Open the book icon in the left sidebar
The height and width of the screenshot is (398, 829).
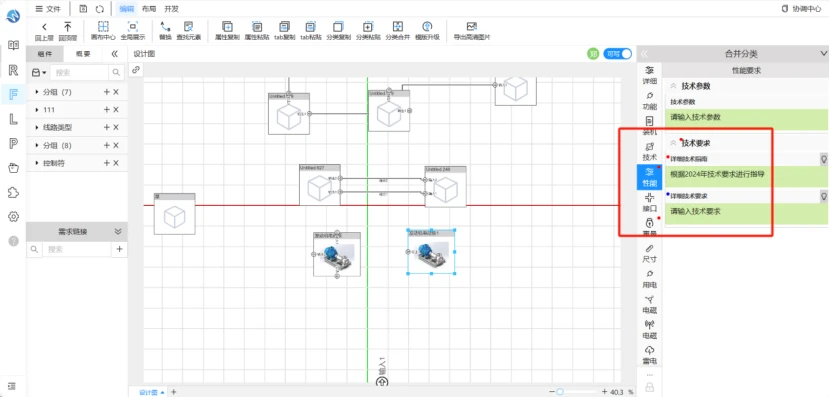(x=14, y=45)
